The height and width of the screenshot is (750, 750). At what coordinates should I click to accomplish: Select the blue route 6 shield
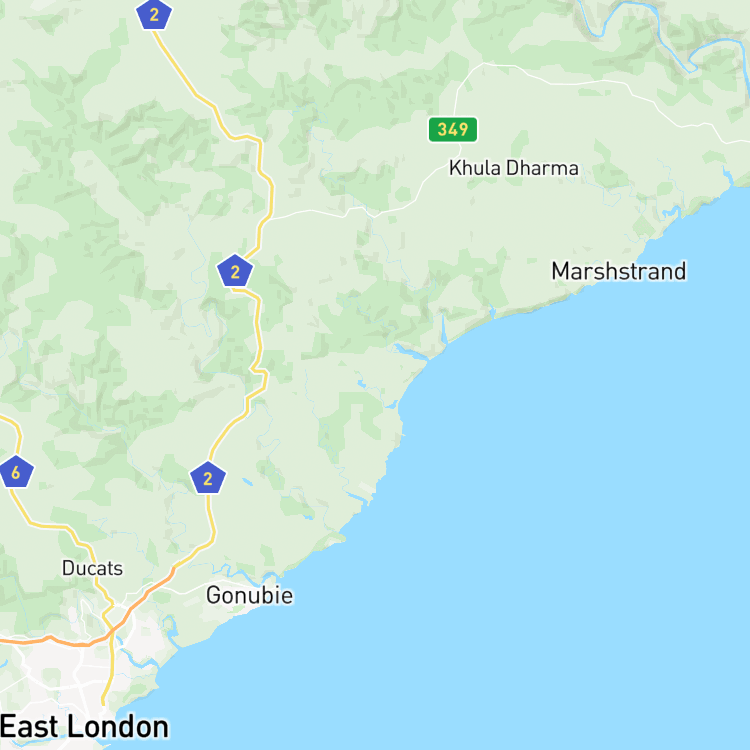tap(16, 472)
